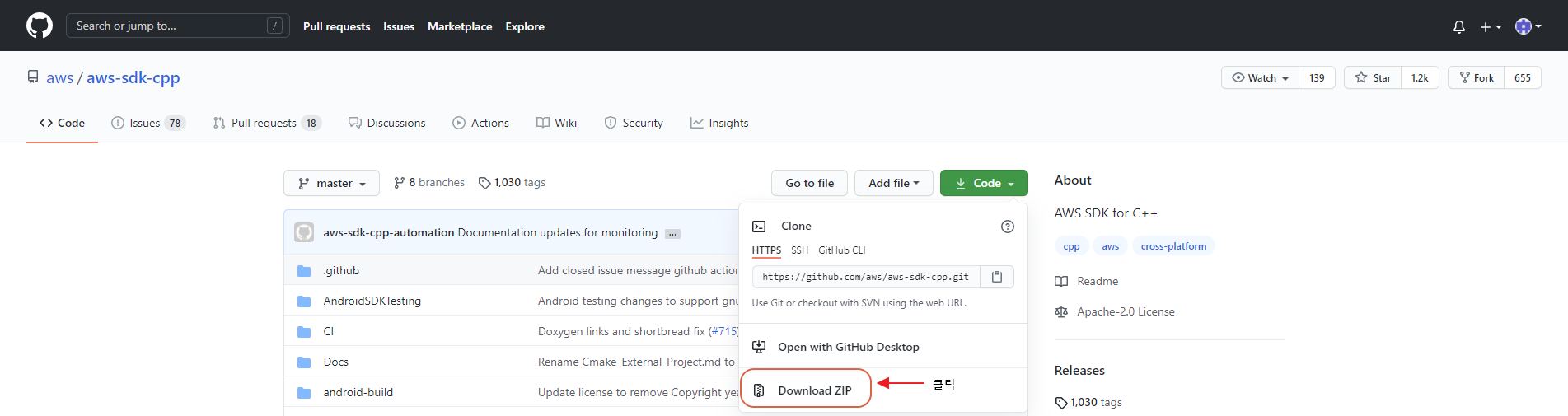Open 1,030 tags under Releases
Screen dimensions: 1568x416
(1088, 402)
